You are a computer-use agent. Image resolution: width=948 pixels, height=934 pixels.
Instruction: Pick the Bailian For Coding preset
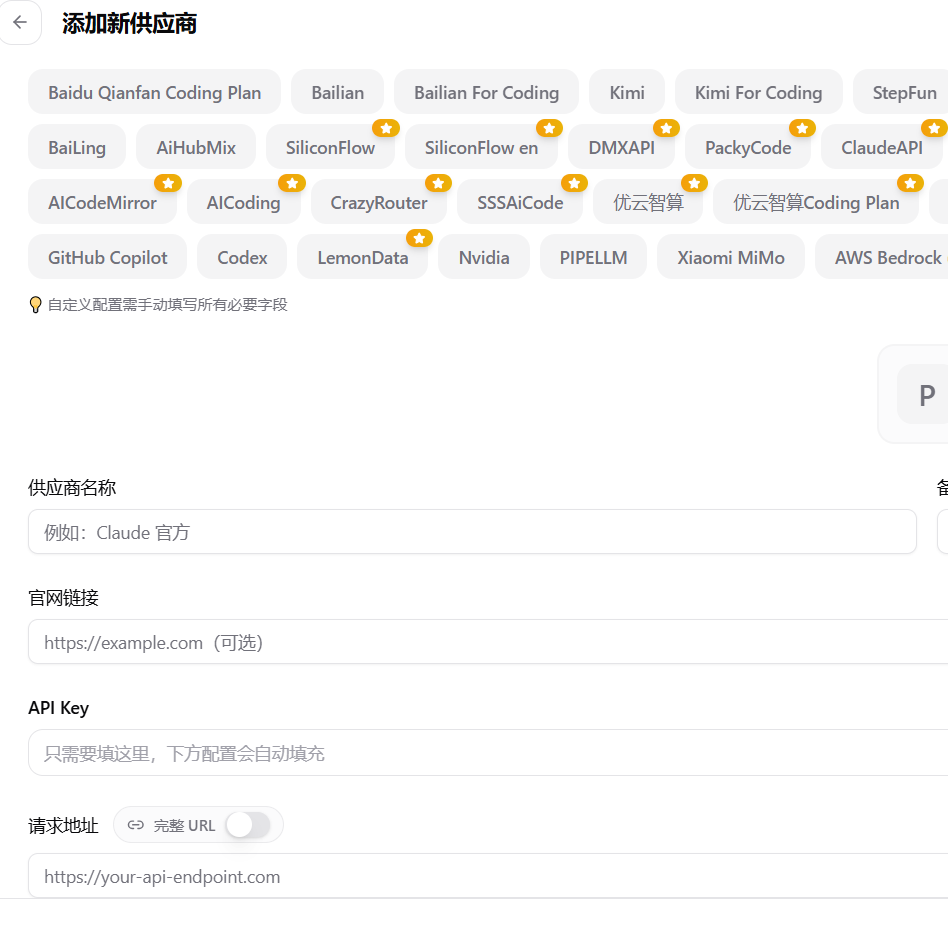486,92
